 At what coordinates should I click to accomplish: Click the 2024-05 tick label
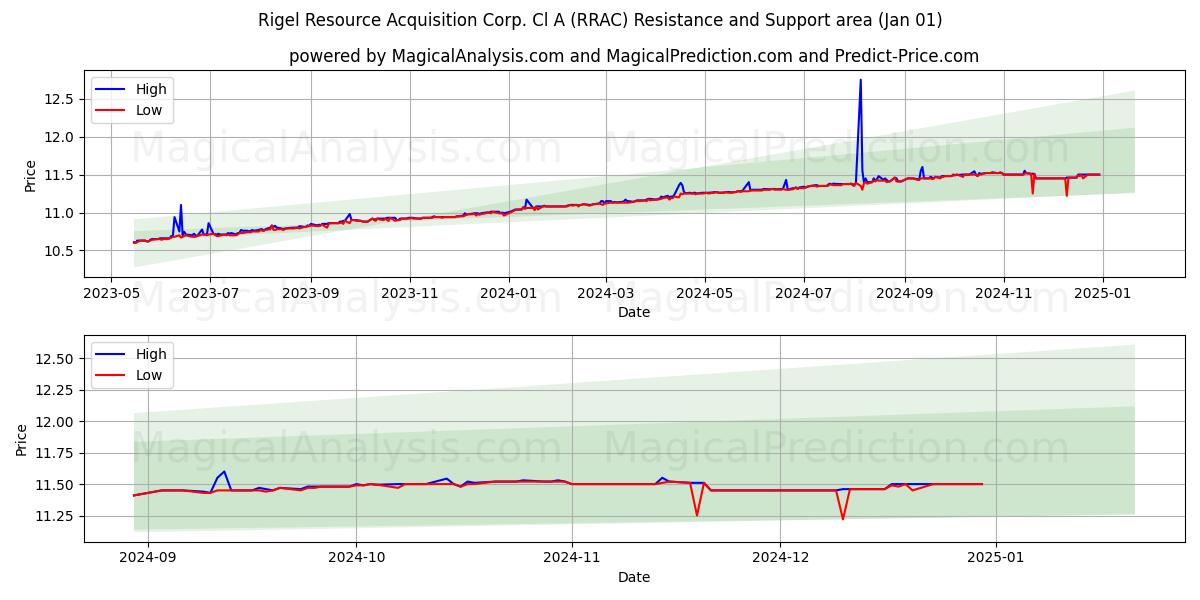(705, 293)
